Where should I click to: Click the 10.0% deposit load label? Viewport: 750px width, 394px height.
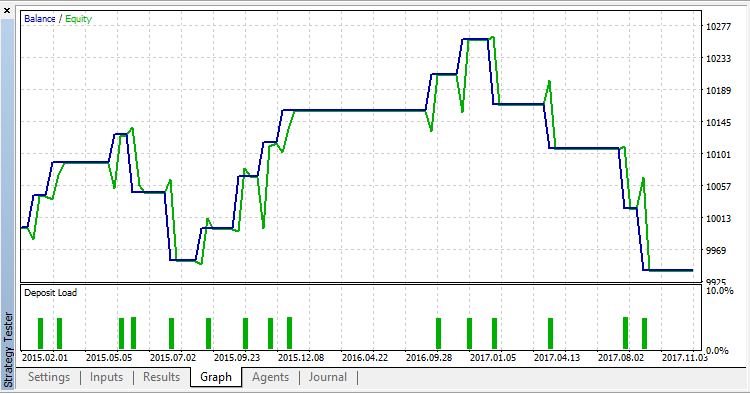pyautogui.click(x=719, y=291)
